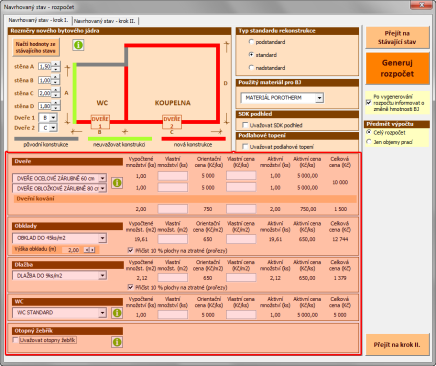Click the info icon in Otopný žebřík section
Viewport: 436px width, 366px height.
click(117, 342)
